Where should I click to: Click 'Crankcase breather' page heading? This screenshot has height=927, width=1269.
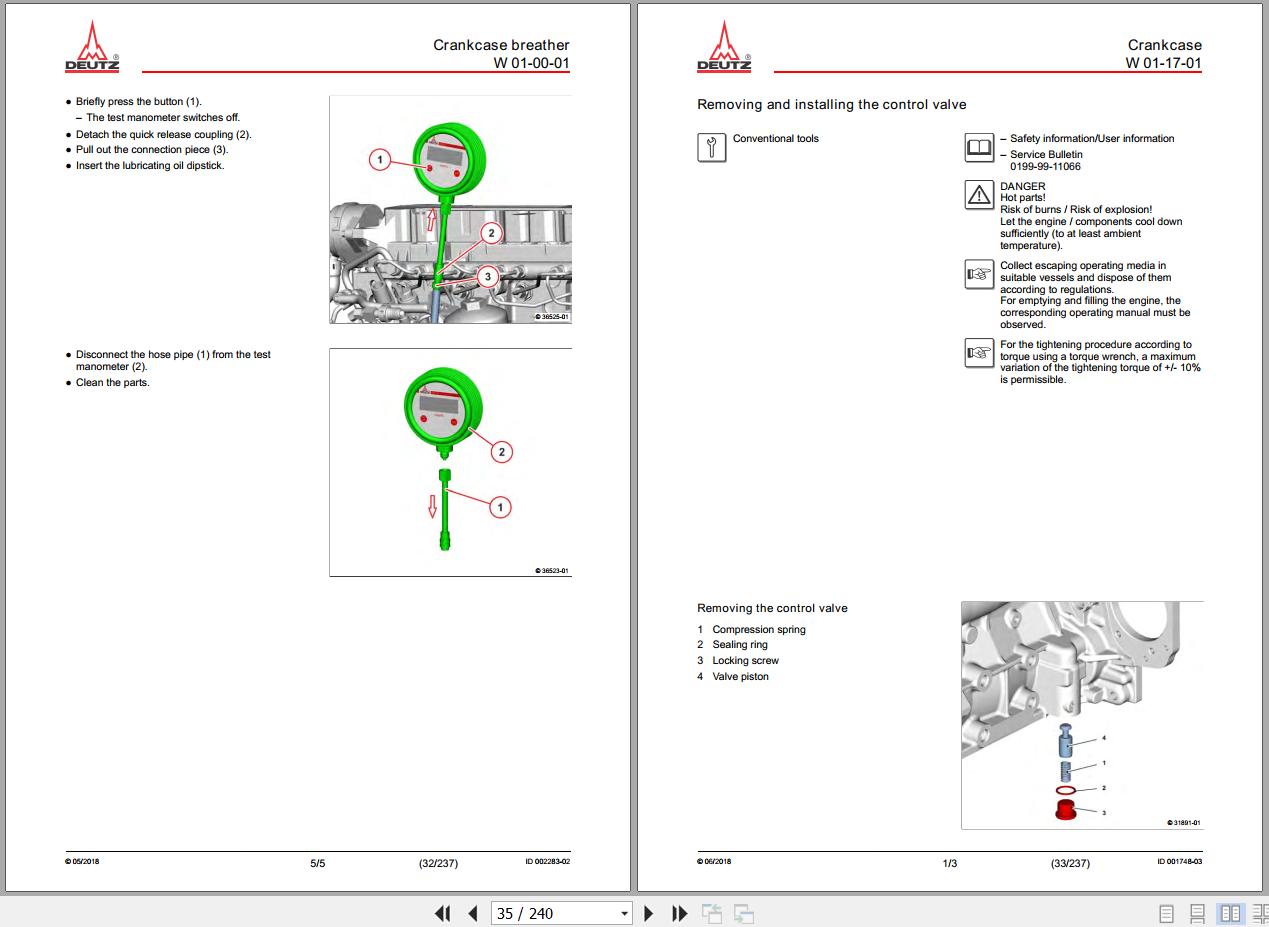[501, 45]
